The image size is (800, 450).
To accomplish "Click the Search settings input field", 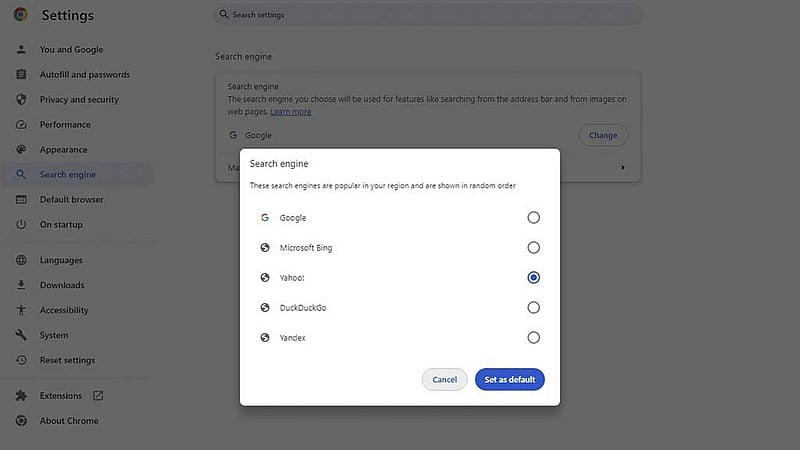I will coord(428,14).
